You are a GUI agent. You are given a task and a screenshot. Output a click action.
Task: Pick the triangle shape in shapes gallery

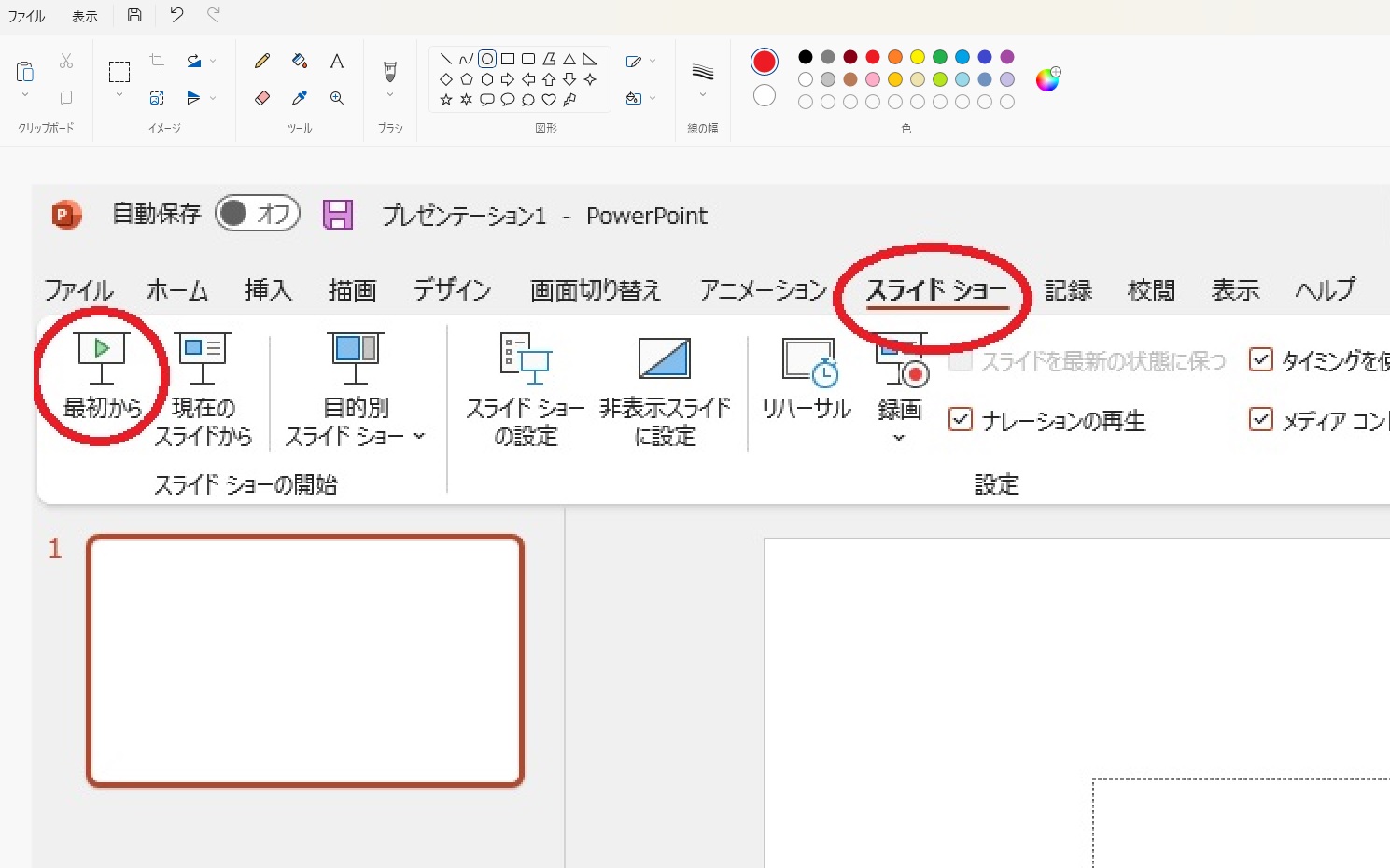[569, 59]
